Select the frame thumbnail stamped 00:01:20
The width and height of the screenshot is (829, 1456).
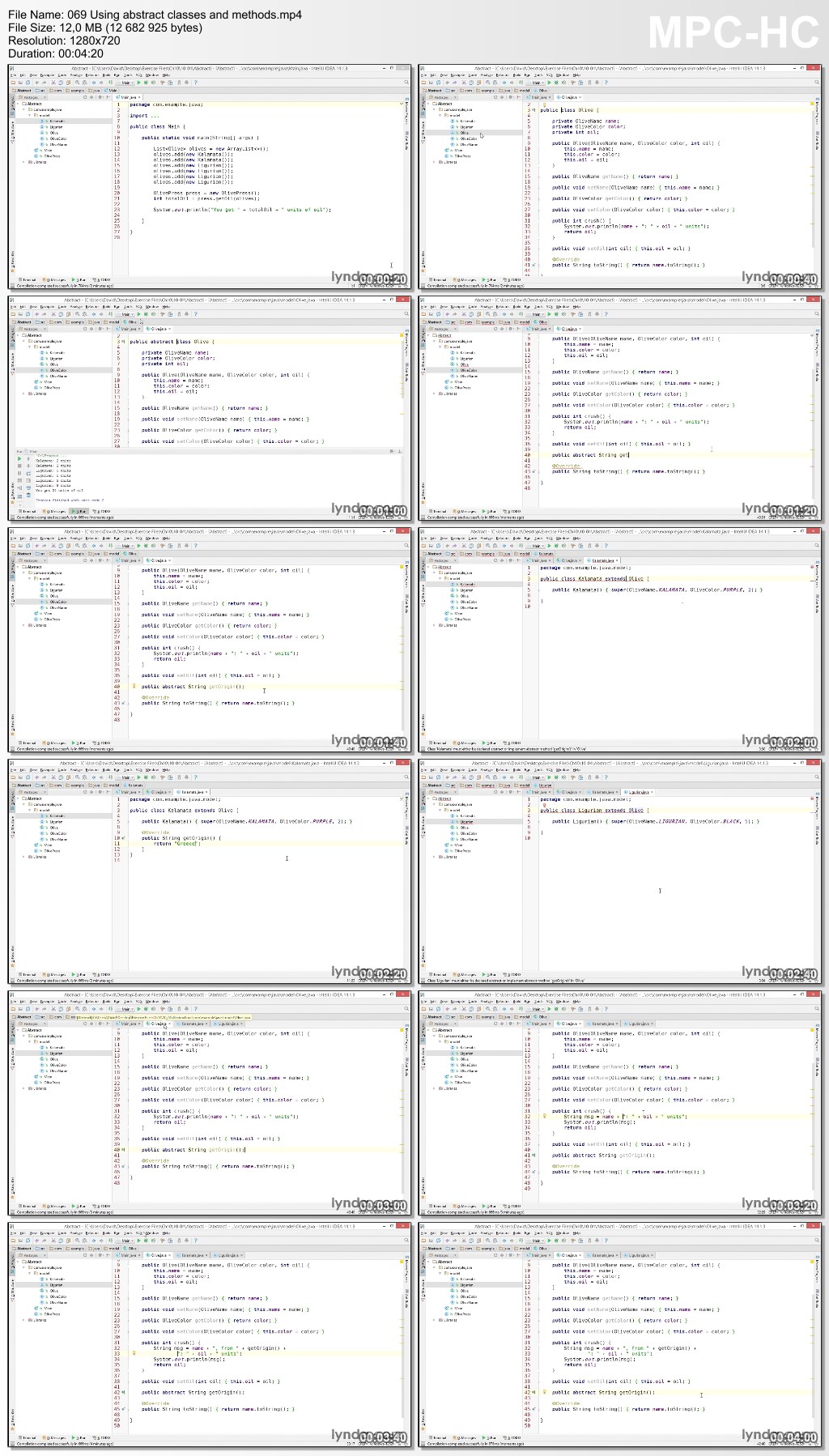[620, 408]
